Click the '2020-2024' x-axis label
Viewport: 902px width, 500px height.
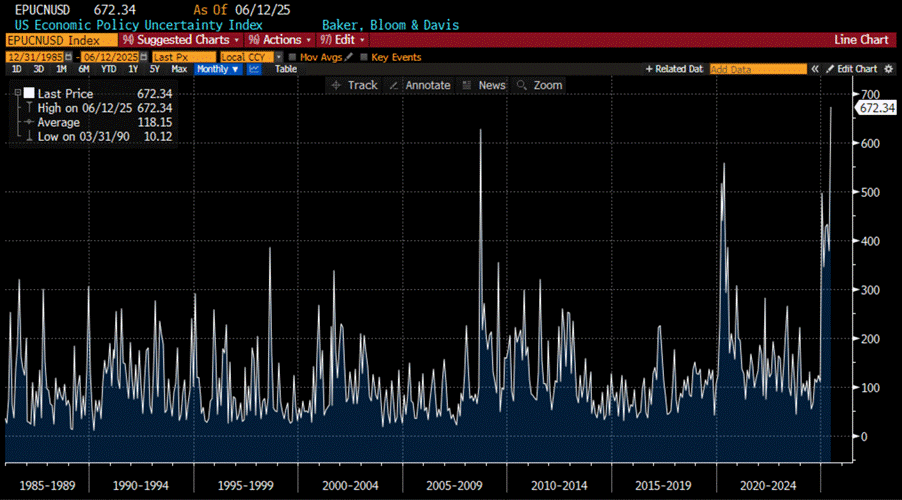[x=768, y=486]
